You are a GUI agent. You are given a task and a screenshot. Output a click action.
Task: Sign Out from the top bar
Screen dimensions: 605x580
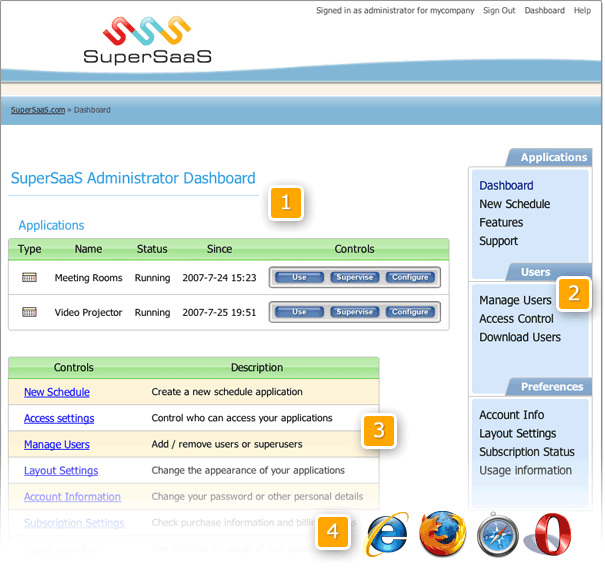499,10
